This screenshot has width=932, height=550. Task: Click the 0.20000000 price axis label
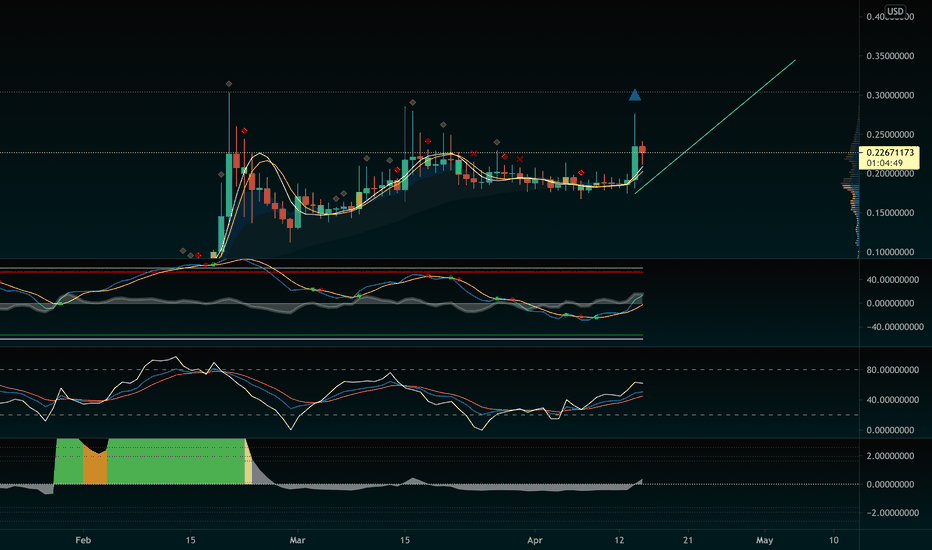tap(890, 174)
